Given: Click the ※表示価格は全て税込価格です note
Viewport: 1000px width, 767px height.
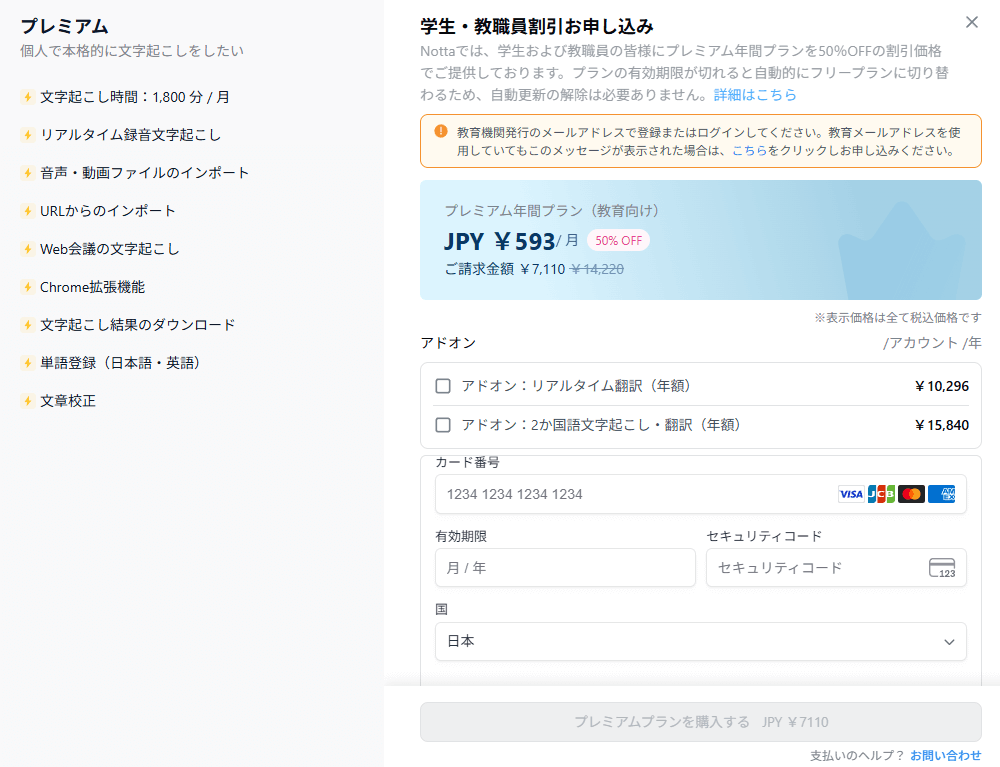Looking at the screenshot, I should (897, 318).
